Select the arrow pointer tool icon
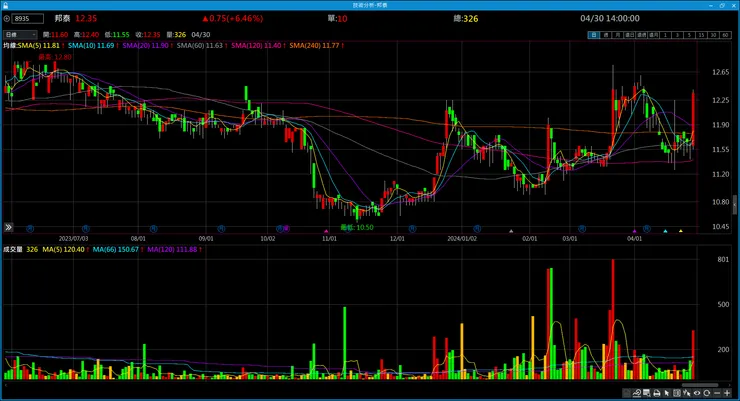The width and height of the screenshot is (740, 401). (666, 393)
